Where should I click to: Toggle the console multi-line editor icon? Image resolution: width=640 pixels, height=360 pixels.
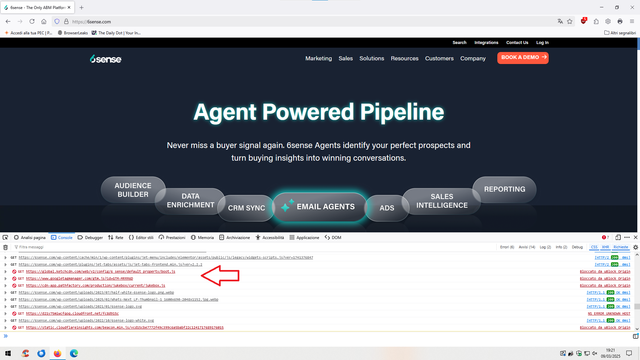(x=636, y=336)
